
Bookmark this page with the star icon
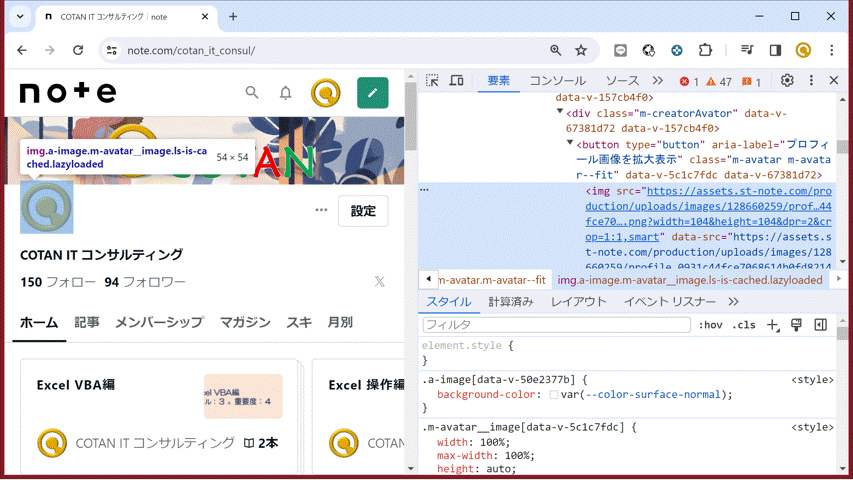pyautogui.click(x=581, y=50)
